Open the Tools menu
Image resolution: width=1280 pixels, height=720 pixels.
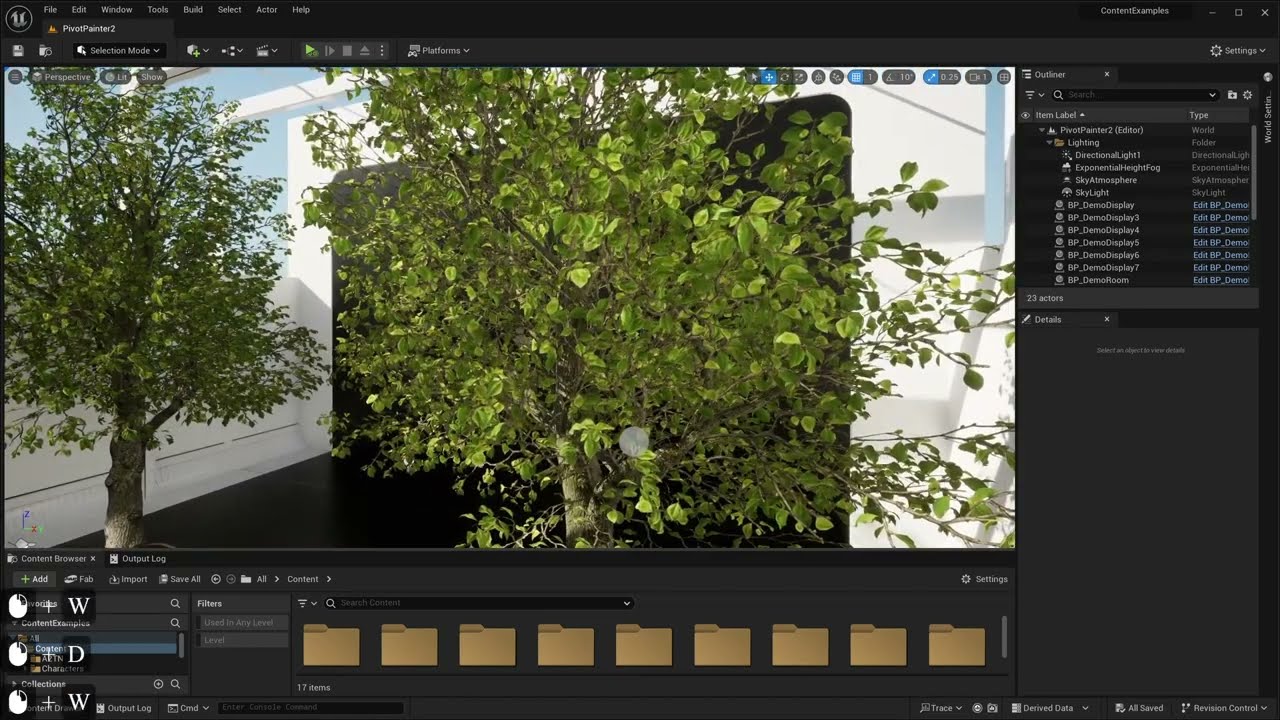[158, 9]
